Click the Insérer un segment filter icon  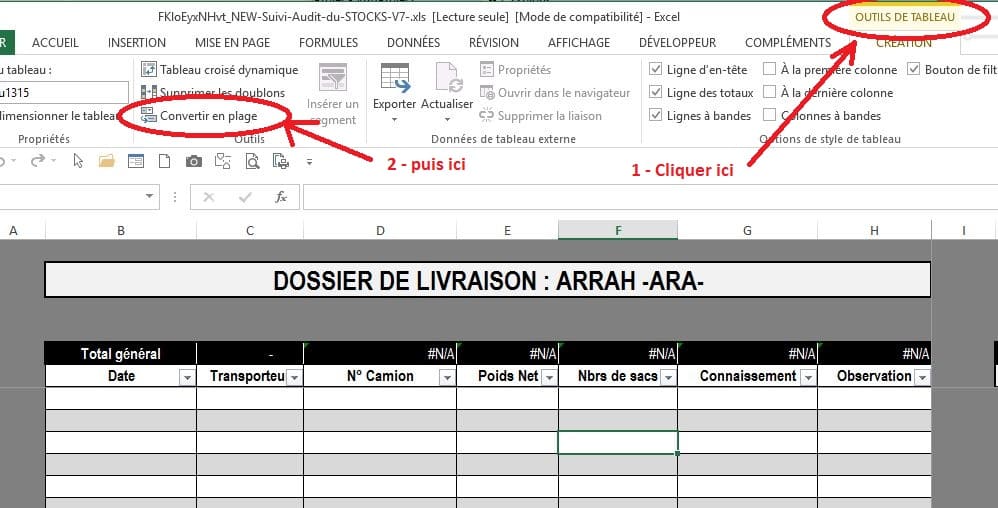coord(333,78)
